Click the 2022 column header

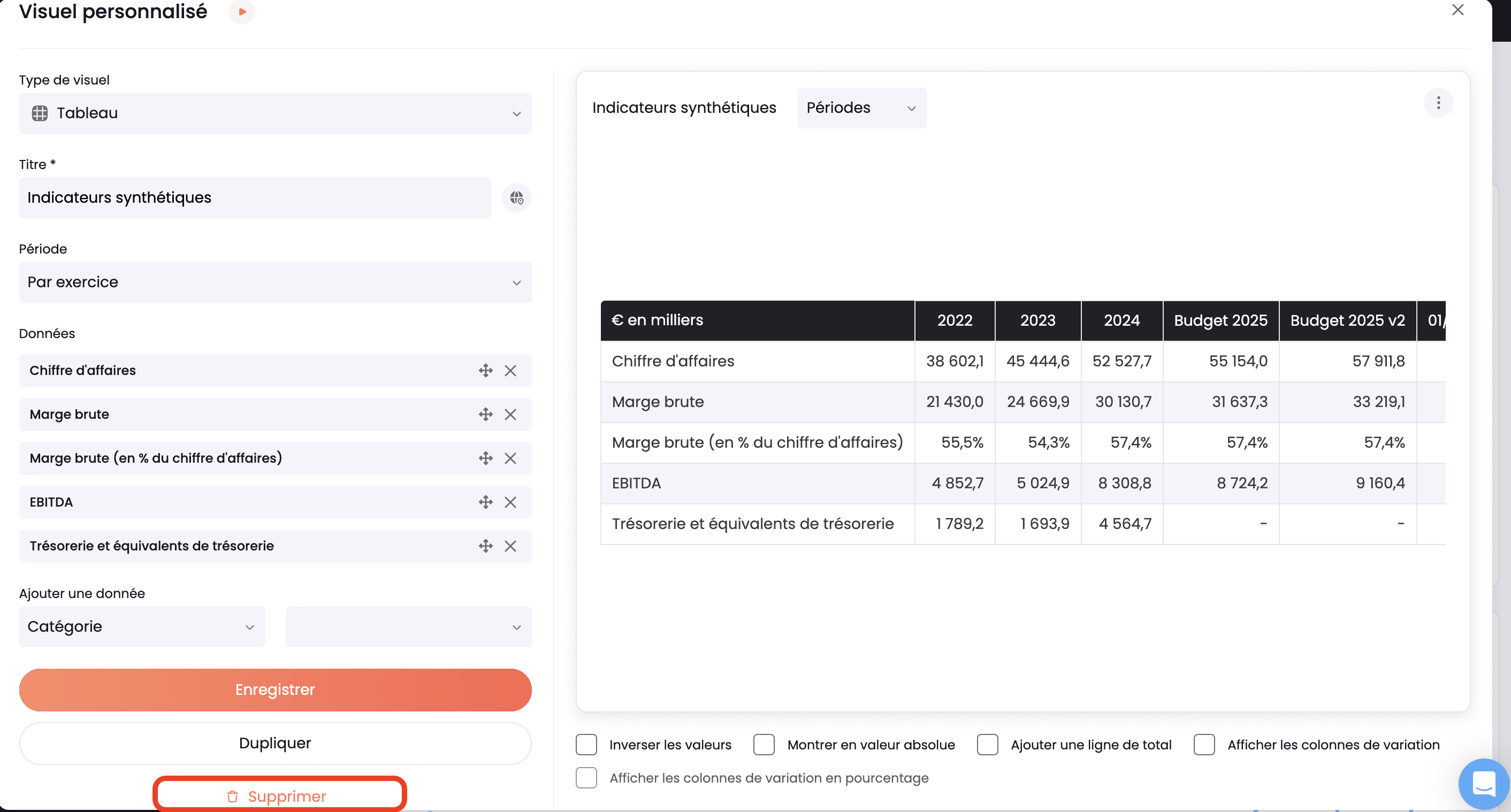pyautogui.click(x=955, y=321)
